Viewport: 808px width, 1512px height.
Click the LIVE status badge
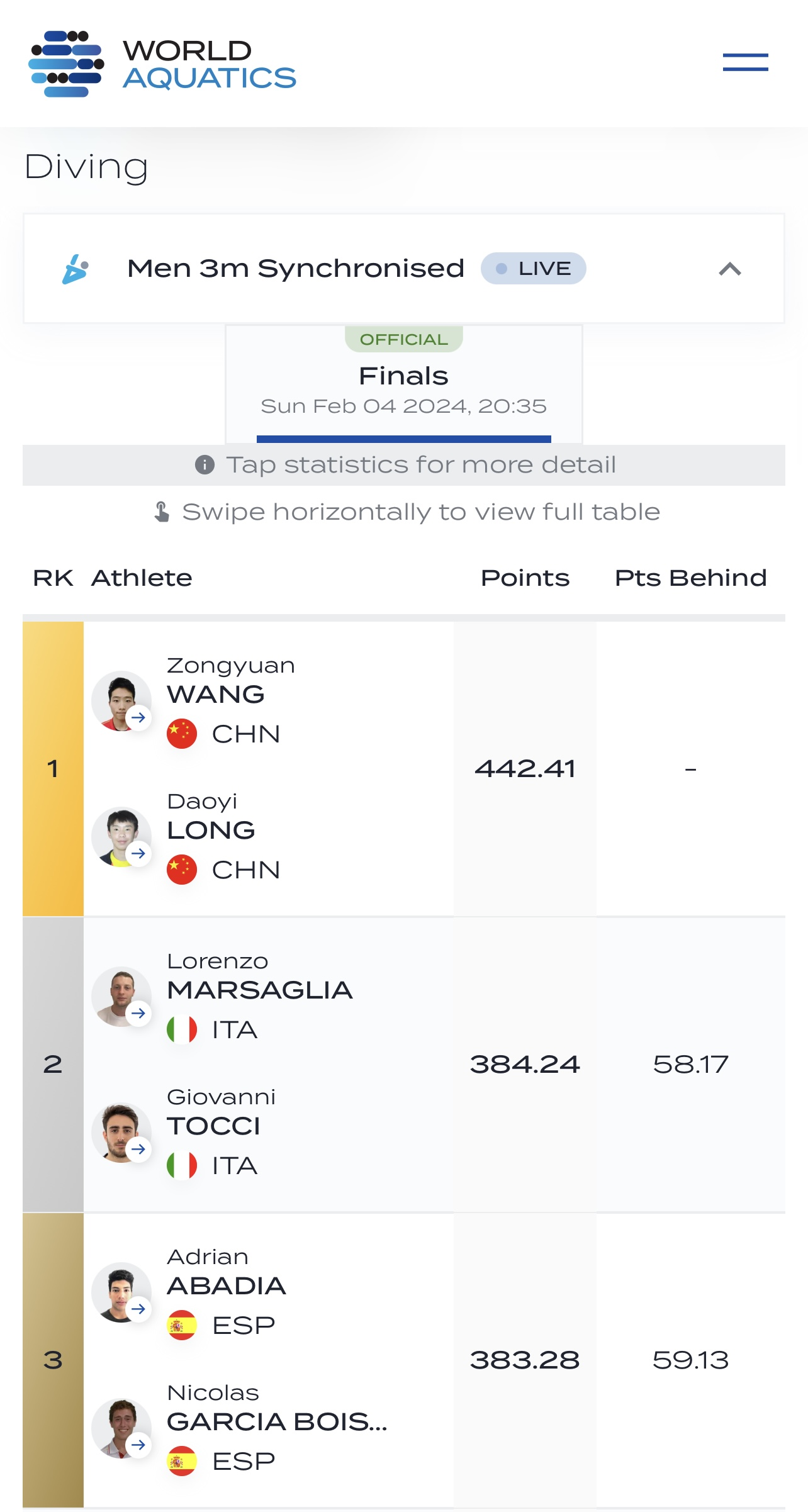533,269
